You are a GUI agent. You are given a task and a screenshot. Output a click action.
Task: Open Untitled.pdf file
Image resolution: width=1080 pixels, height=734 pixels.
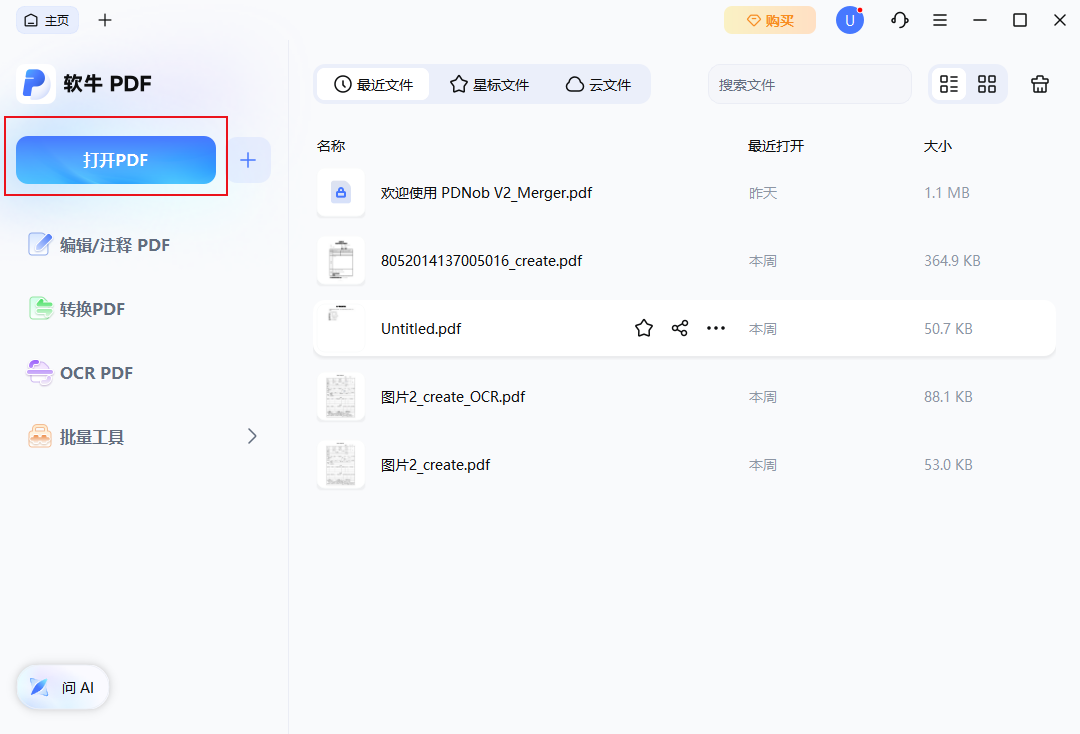point(421,329)
